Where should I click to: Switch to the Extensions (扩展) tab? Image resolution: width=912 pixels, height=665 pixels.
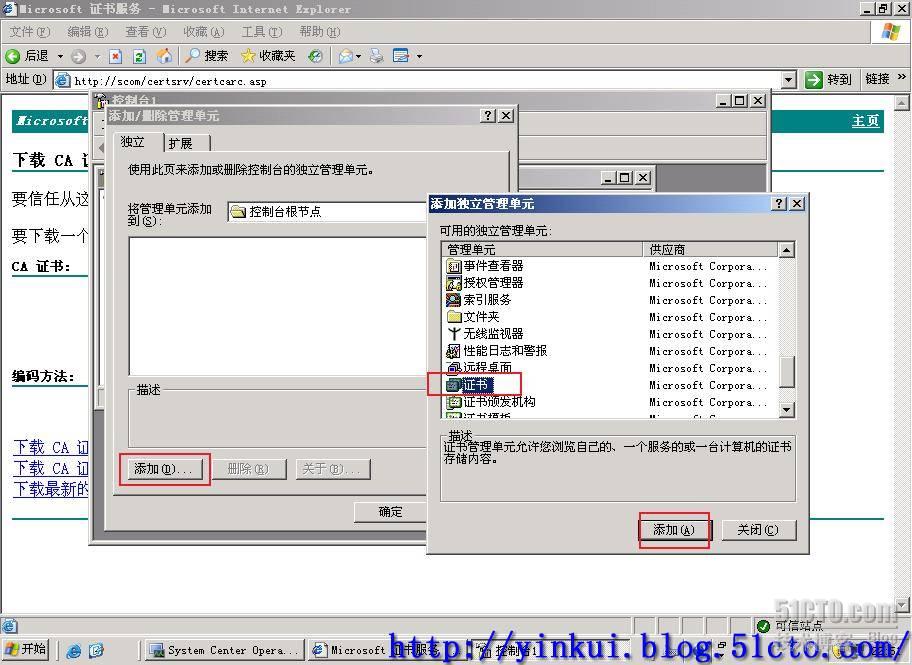point(186,143)
